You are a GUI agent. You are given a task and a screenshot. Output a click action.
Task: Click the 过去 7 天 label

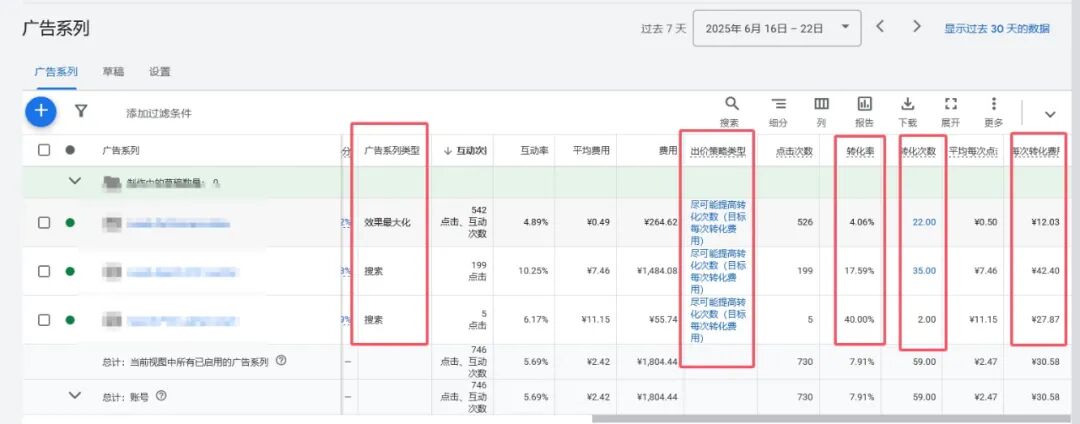[663, 29]
